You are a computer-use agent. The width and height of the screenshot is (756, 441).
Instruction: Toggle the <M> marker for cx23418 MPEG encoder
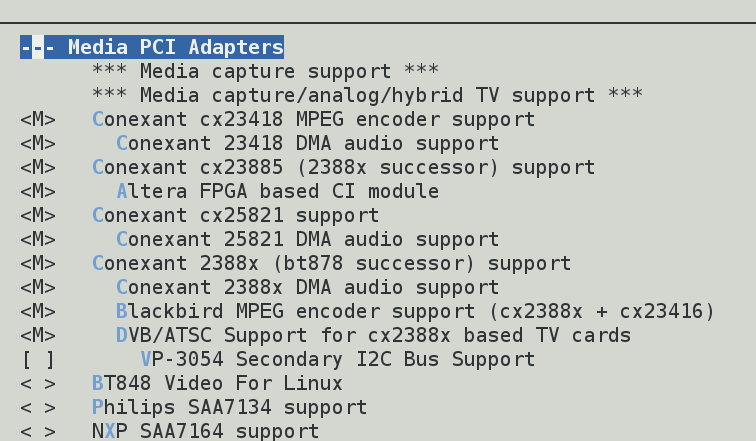pyautogui.click(x=38, y=120)
